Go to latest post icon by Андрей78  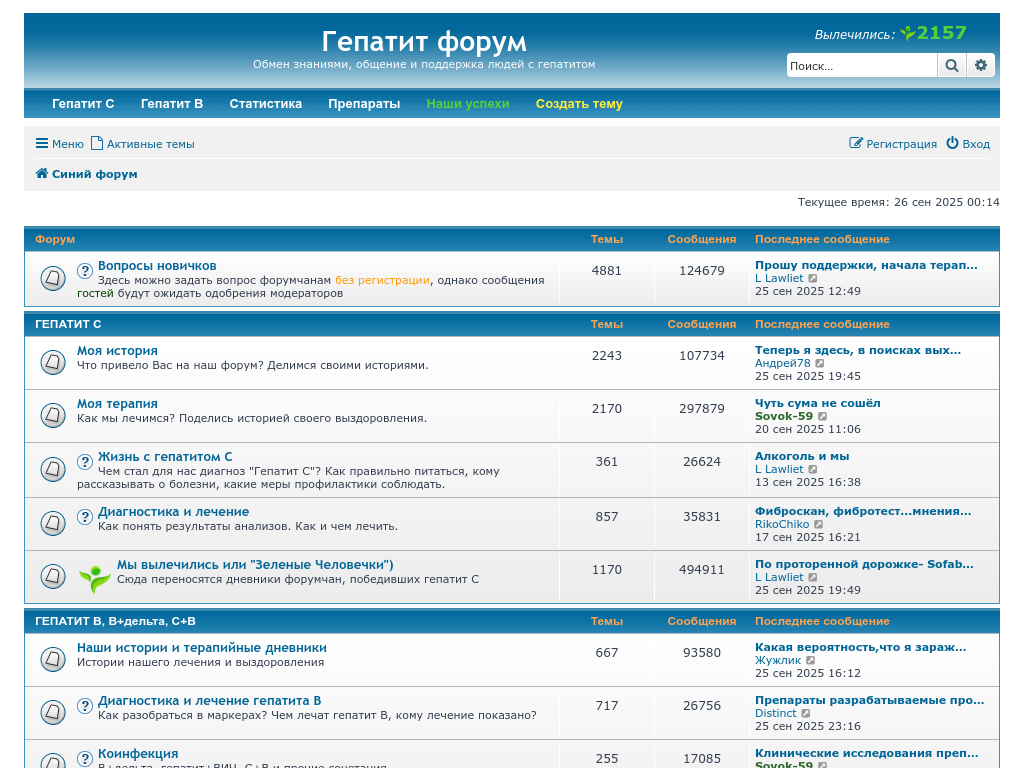(820, 364)
